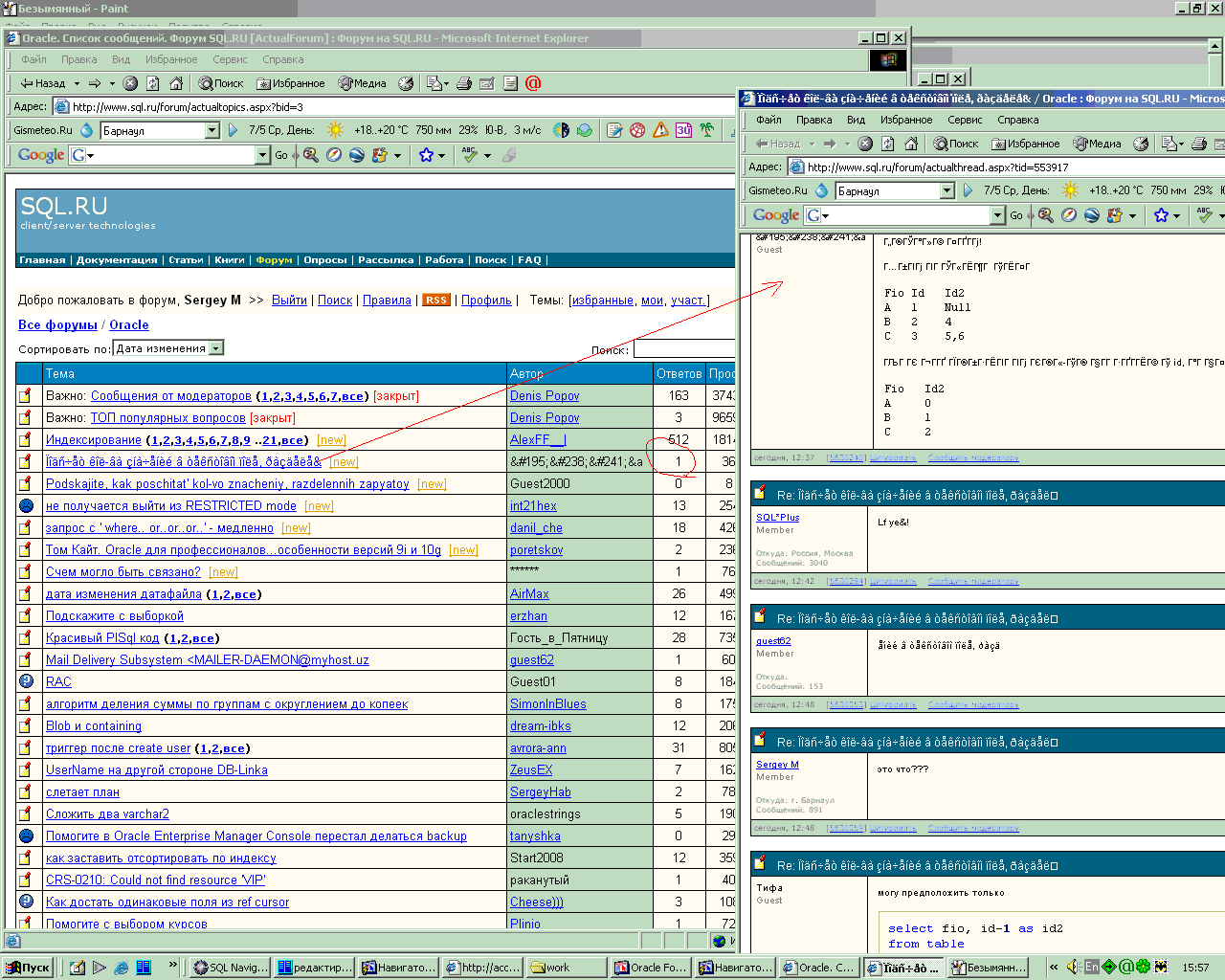The image size is (1225, 980).
Task: Expand the Google search box dropdown in the left browser
Action: tap(262, 155)
